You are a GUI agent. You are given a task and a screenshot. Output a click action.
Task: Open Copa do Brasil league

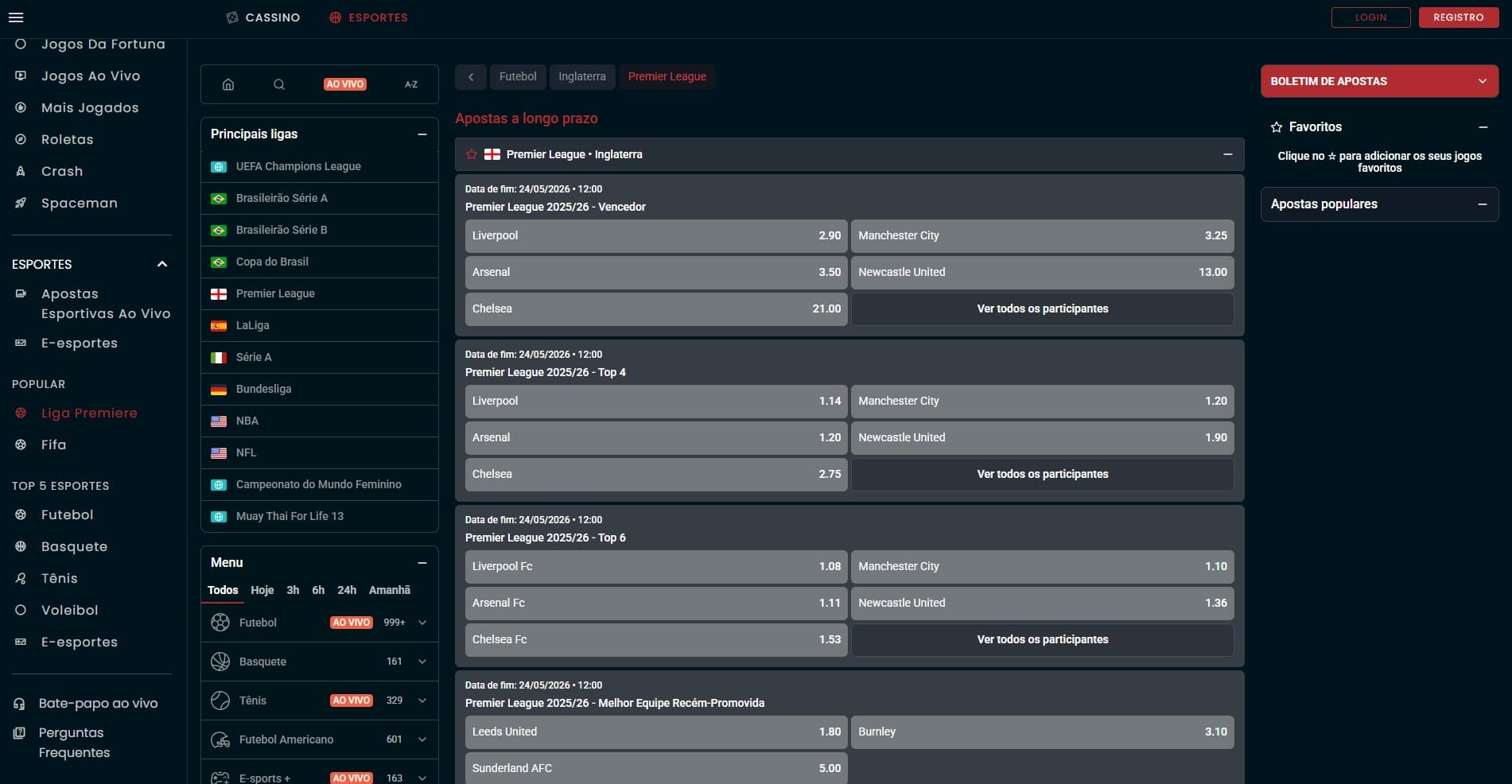320,262
